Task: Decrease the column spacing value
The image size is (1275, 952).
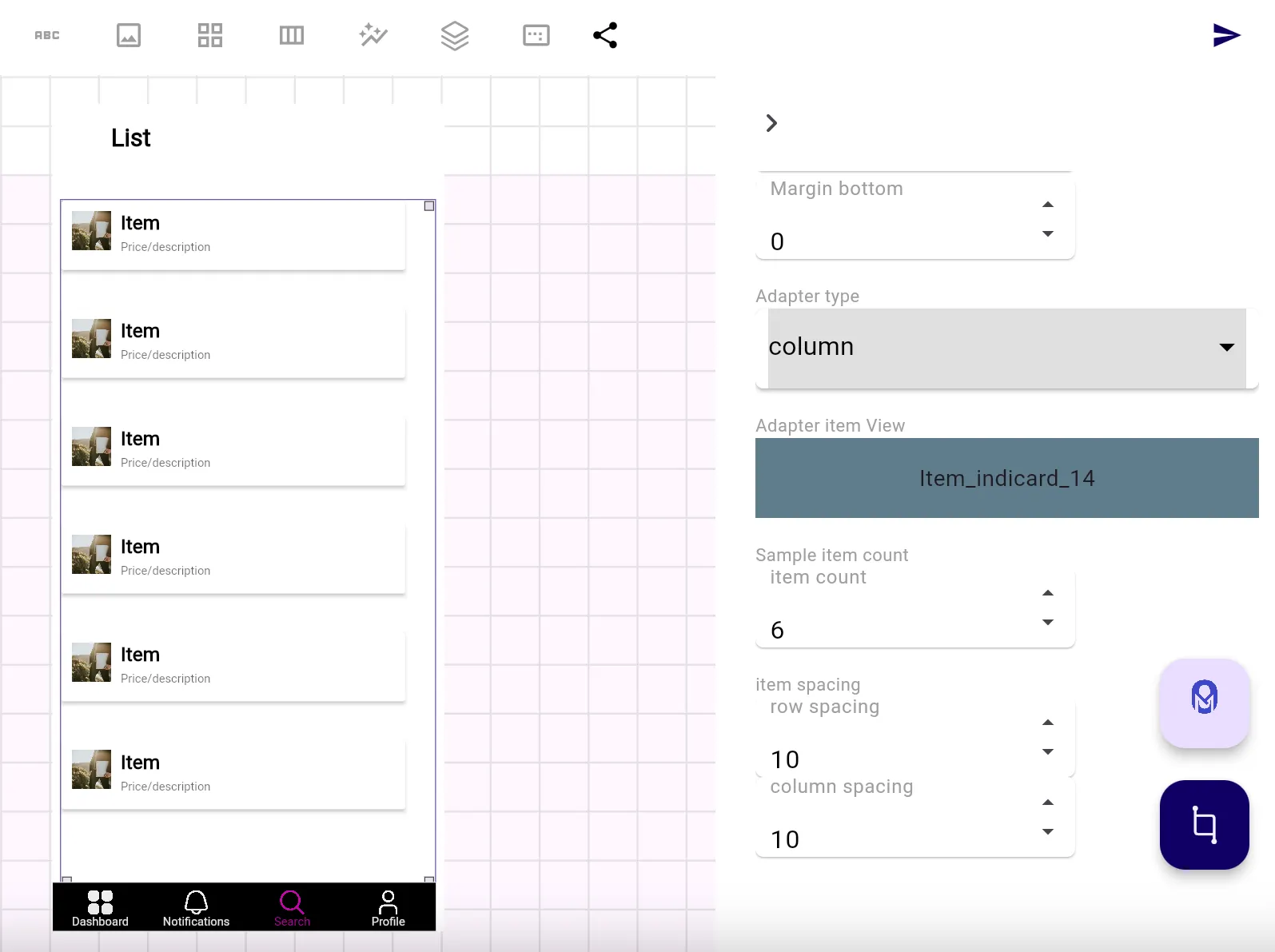Action: tap(1048, 832)
